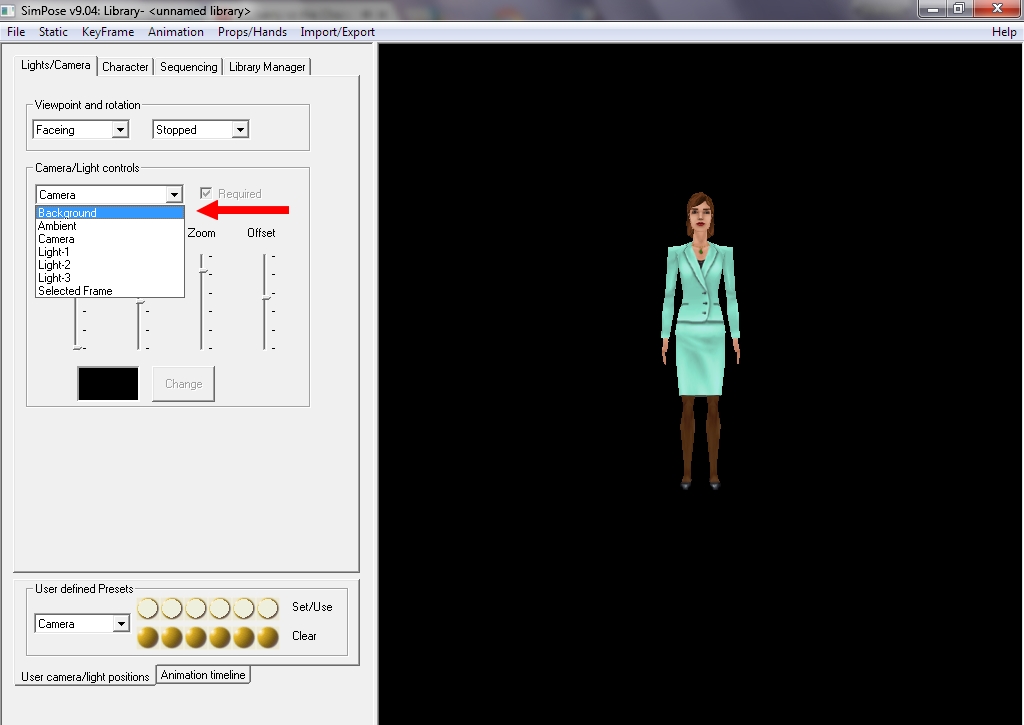Click the first Set/Use preset circle
The image size is (1024, 725).
pyautogui.click(x=148, y=608)
